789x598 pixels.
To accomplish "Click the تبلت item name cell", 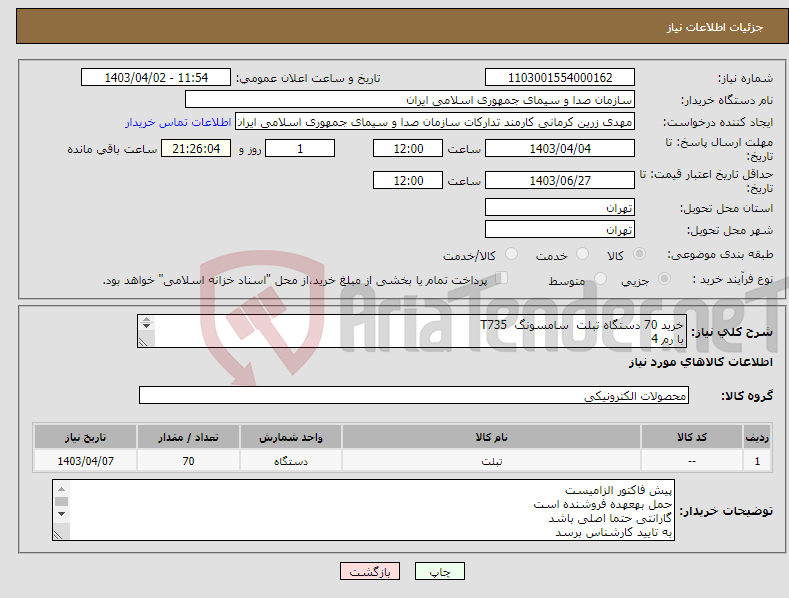I will coord(491,461).
